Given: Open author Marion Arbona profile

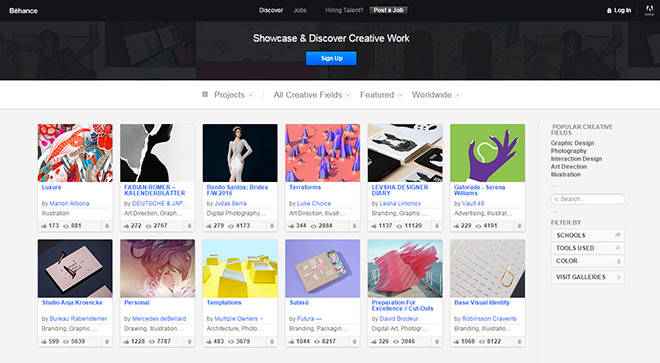Looking at the screenshot, I should 69,203.
